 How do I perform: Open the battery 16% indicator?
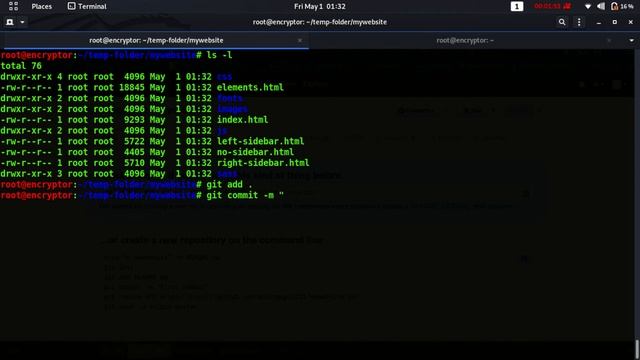pos(622,7)
